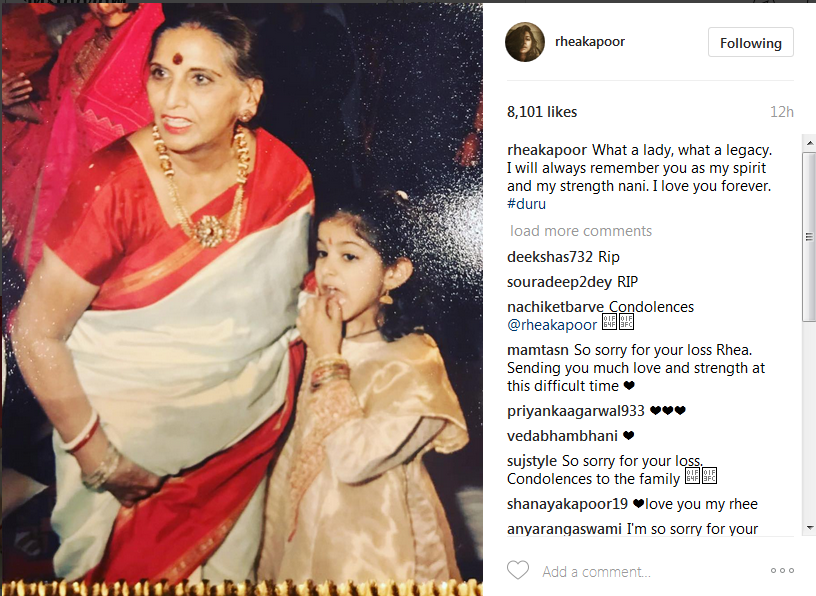This screenshot has height=596, width=816.
Task: Click the rheakapoor username in header
Action: pyautogui.click(x=590, y=42)
